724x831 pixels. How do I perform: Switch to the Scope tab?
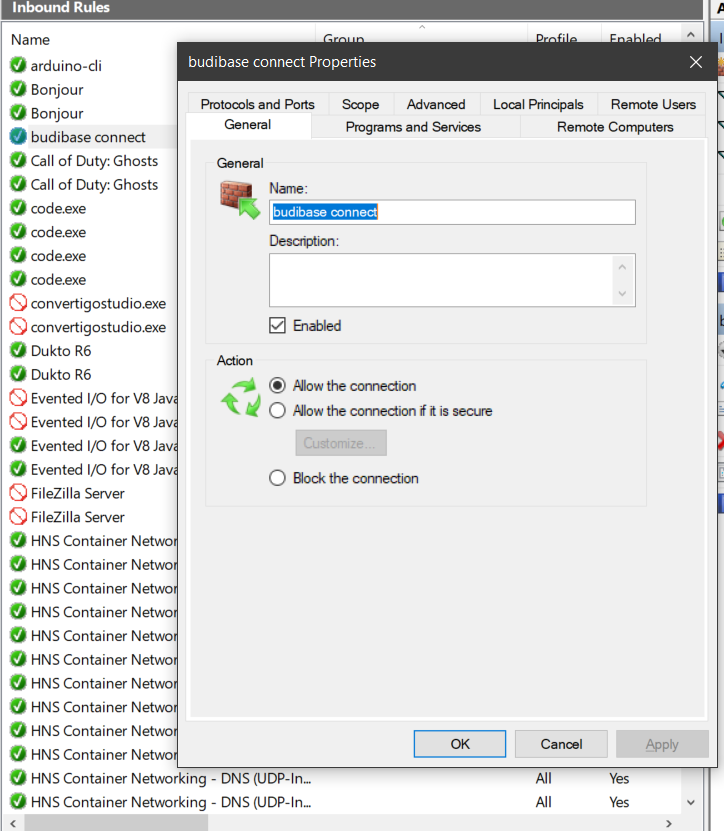pyautogui.click(x=360, y=104)
